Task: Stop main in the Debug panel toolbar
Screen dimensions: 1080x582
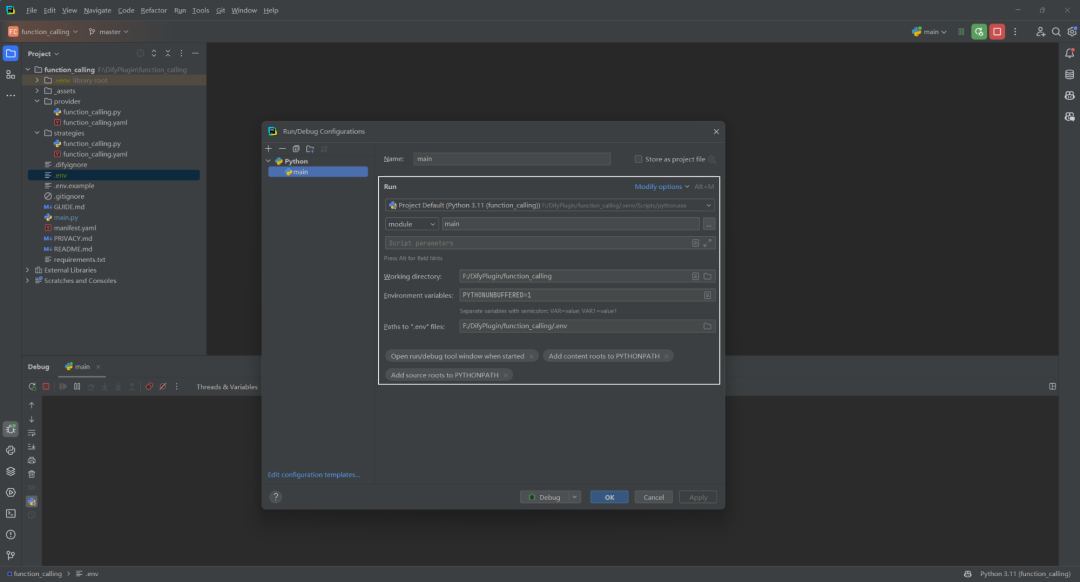Action: tap(46, 387)
